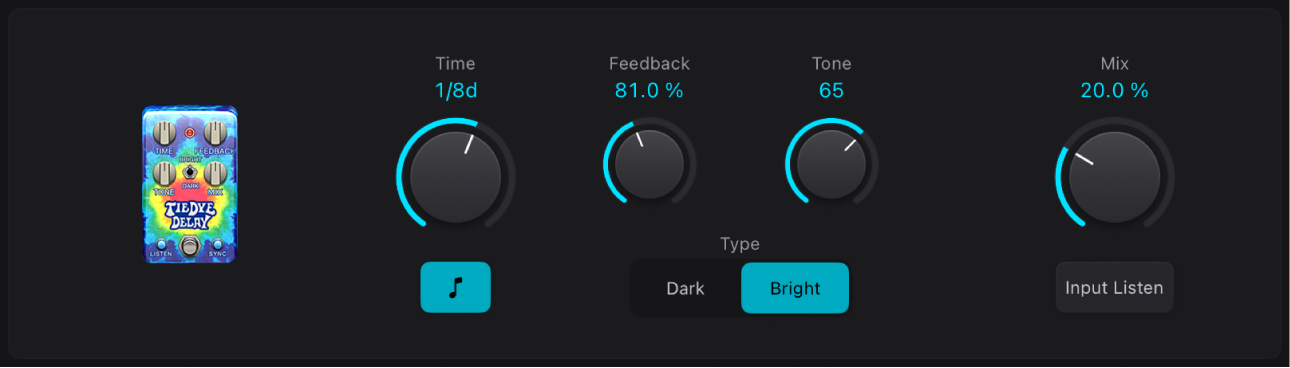This screenshot has height=368, width=1290.
Task: Click the Feedback knob
Action: pos(650,163)
